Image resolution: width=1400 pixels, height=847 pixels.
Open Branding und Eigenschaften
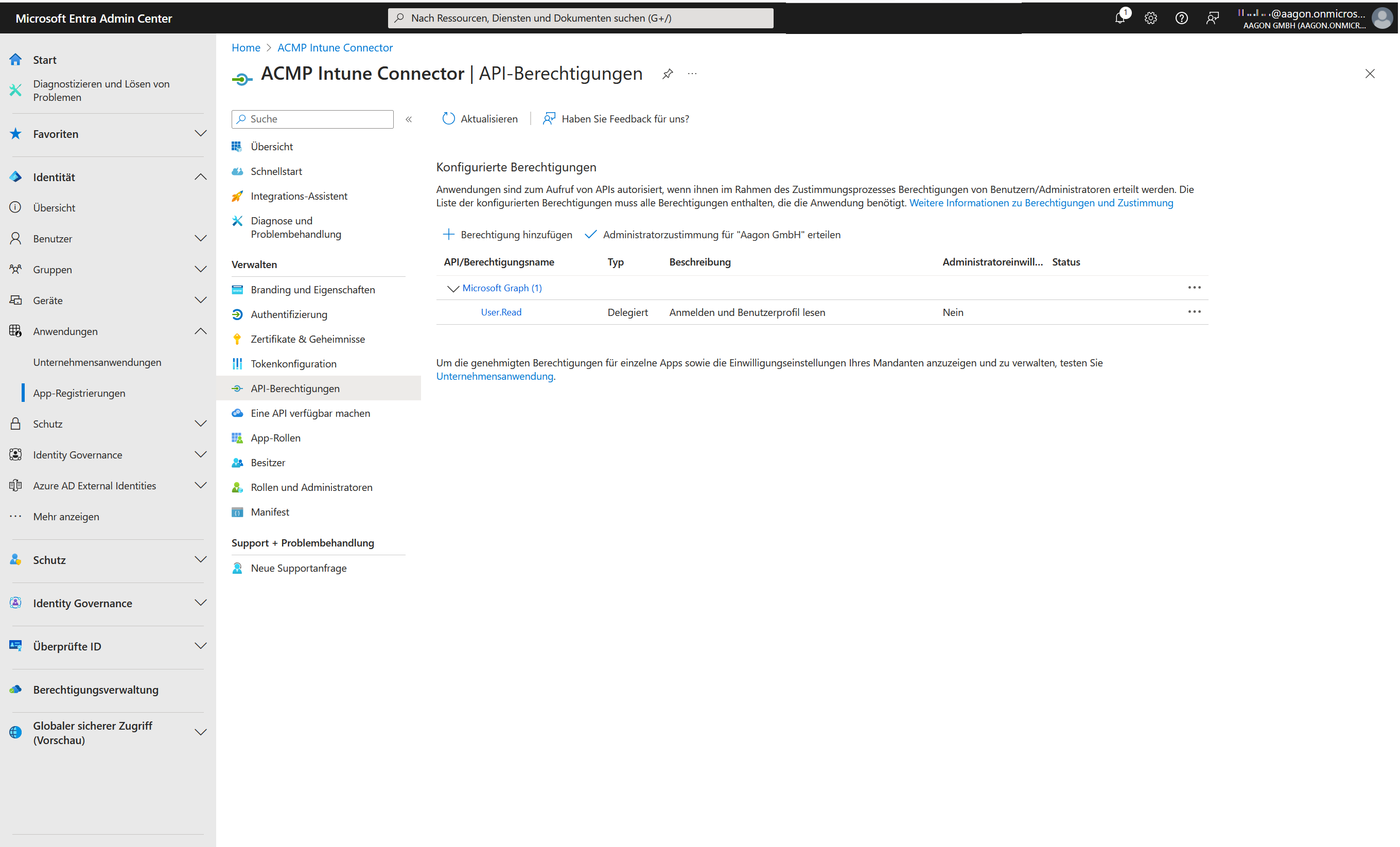click(x=312, y=290)
